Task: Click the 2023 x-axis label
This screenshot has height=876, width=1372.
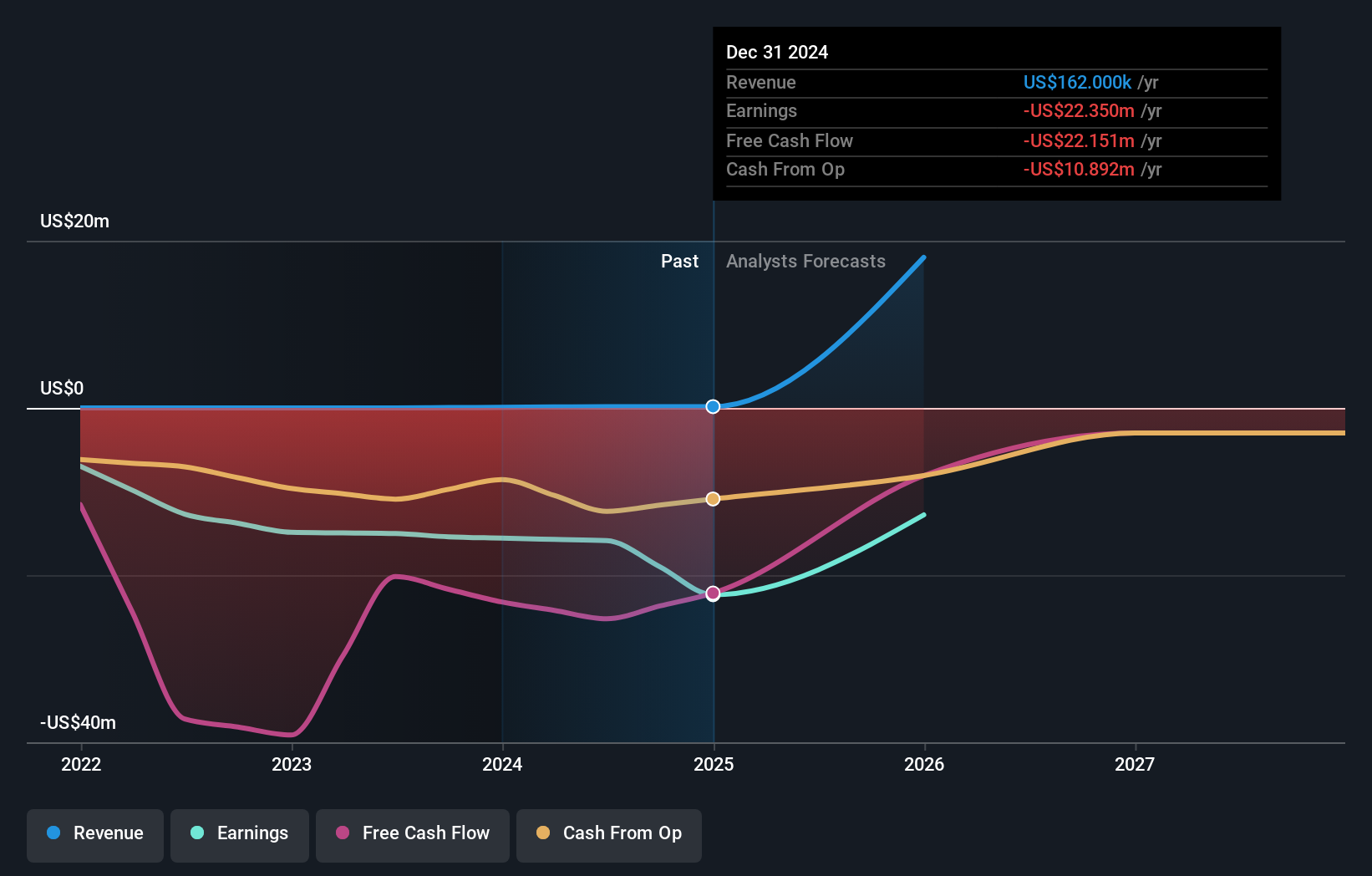Action: pyautogui.click(x=292, y=764)
